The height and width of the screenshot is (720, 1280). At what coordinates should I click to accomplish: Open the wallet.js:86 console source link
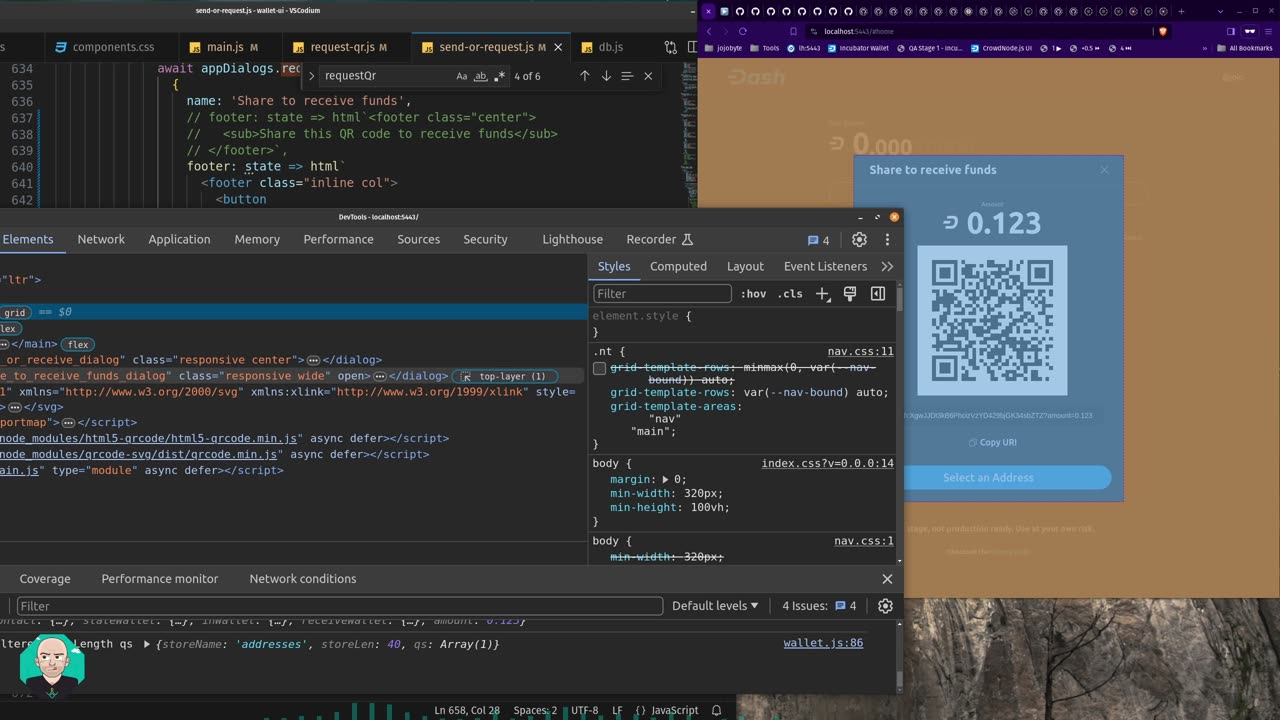823,644
